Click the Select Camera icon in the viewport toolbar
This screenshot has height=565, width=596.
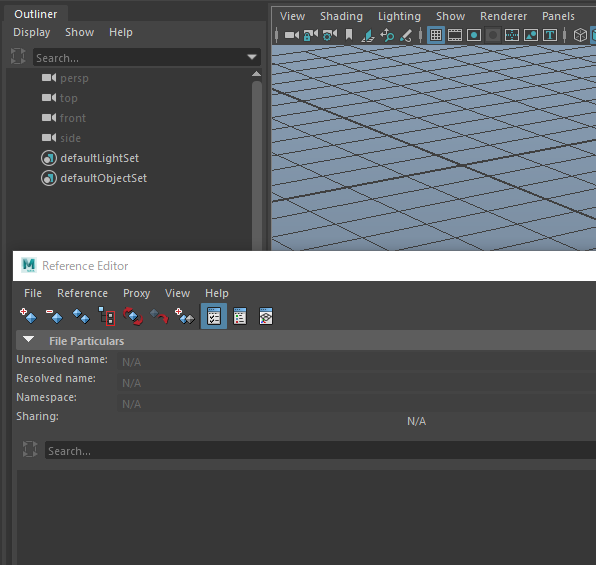292,35
